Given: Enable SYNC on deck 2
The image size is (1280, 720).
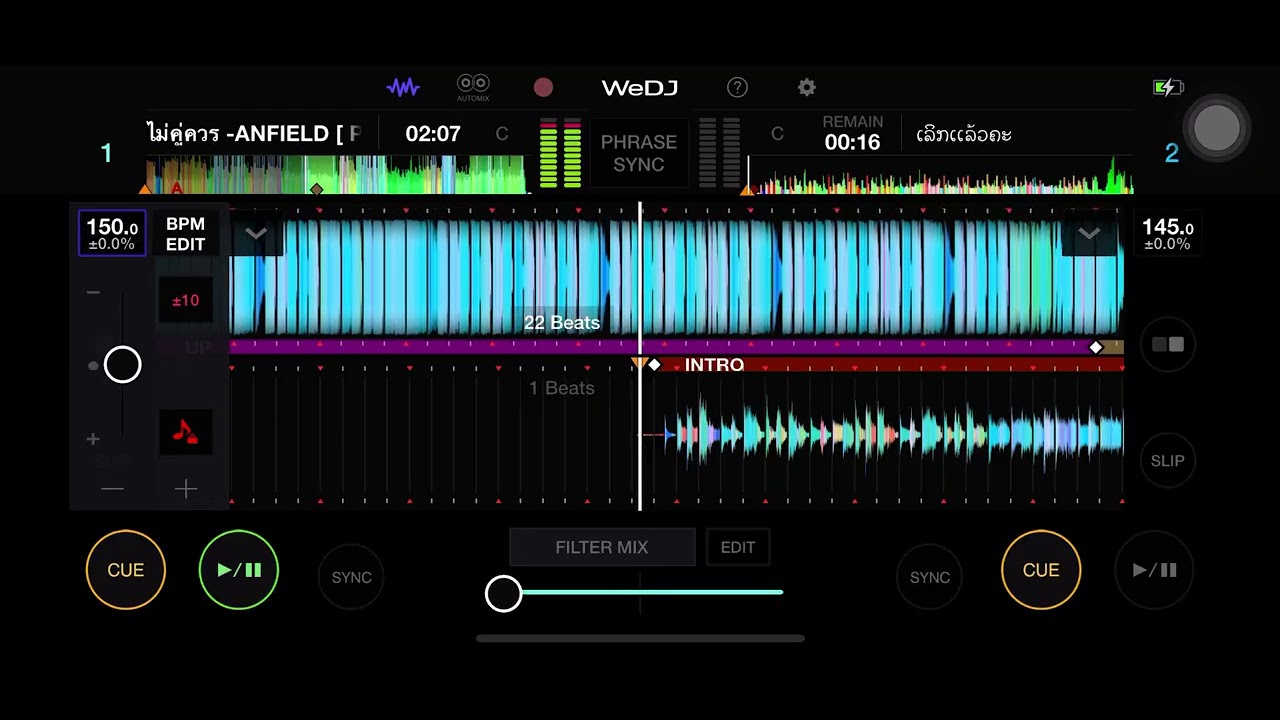Looking at the screenshot, I should coord(930,577).
